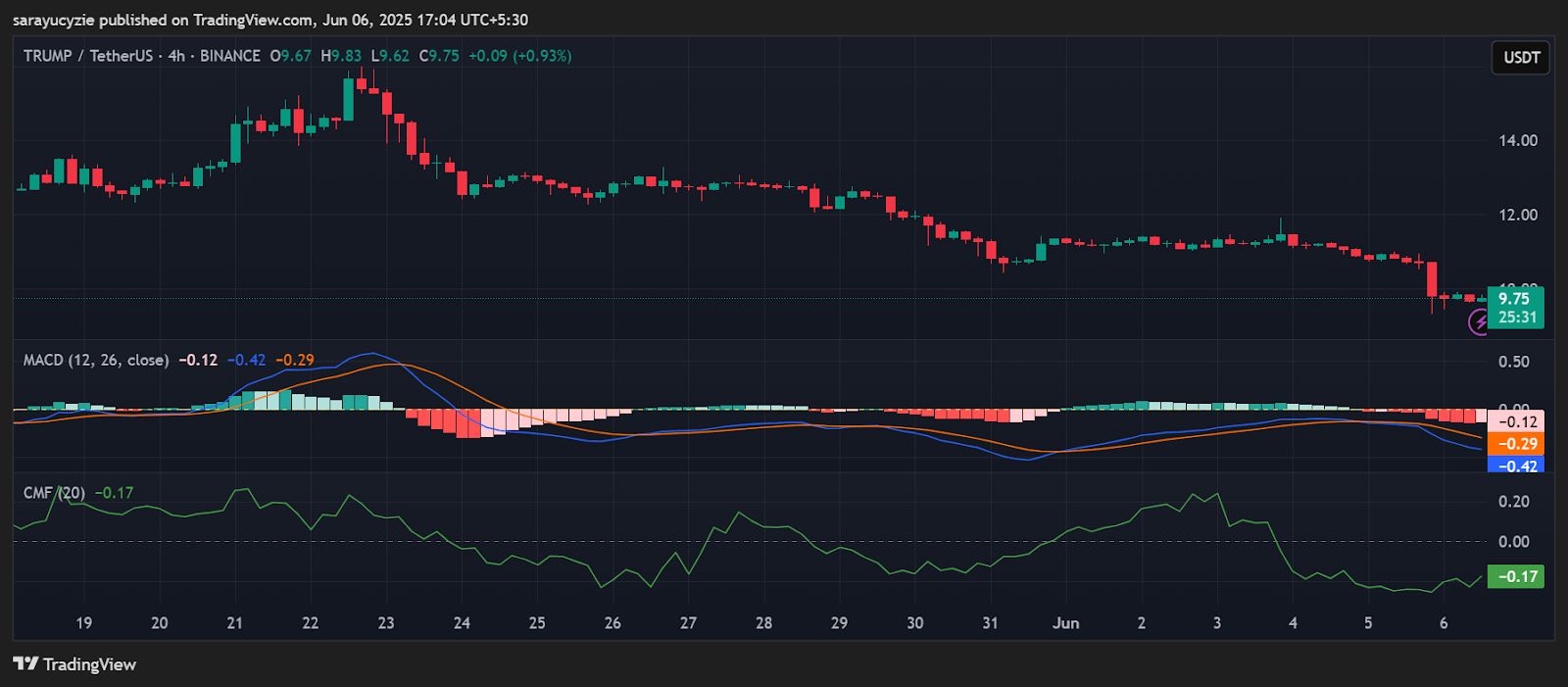This screenshot has height=687, width=1568.
Task: Click date label 19 on time axis
Action: point(84,622)
